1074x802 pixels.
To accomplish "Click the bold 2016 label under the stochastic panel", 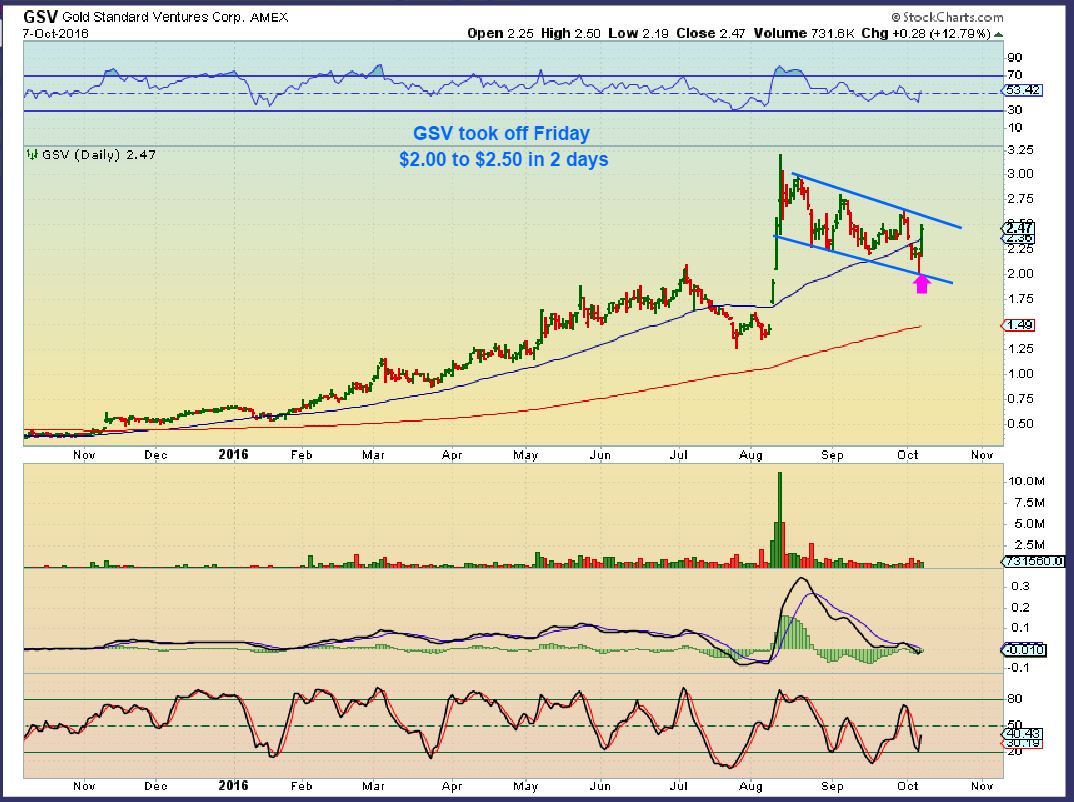I will click(x=233, y=786).
